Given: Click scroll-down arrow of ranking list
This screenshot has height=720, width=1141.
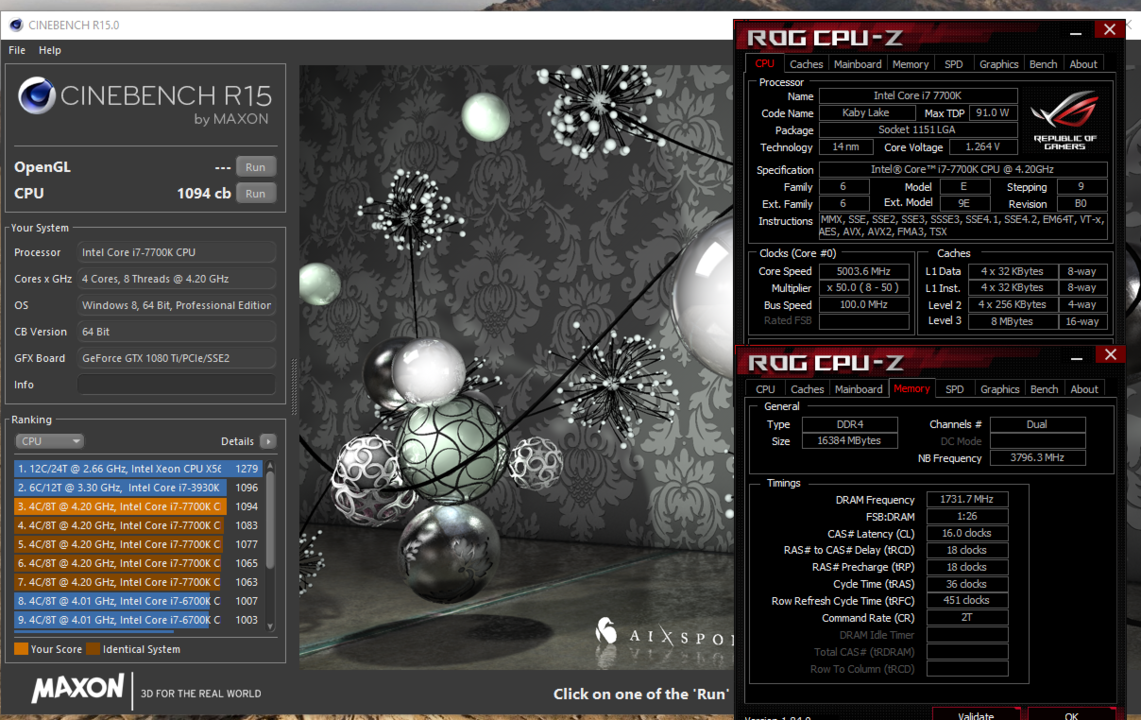Looking at the screenshot, I should click(x=271, y=625).
